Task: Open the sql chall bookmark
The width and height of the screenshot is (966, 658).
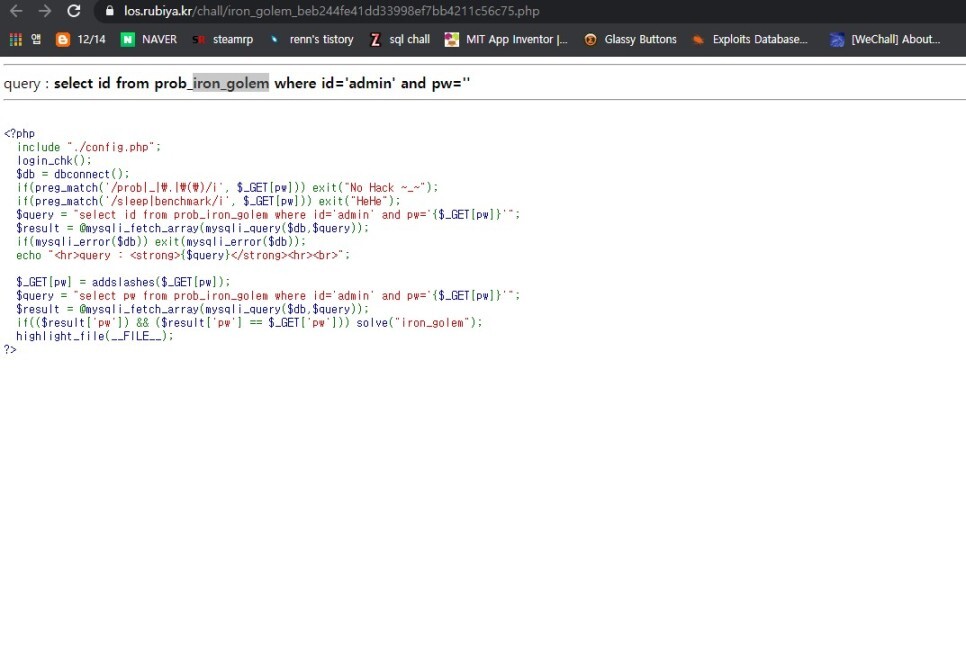Action: point(400,39)
